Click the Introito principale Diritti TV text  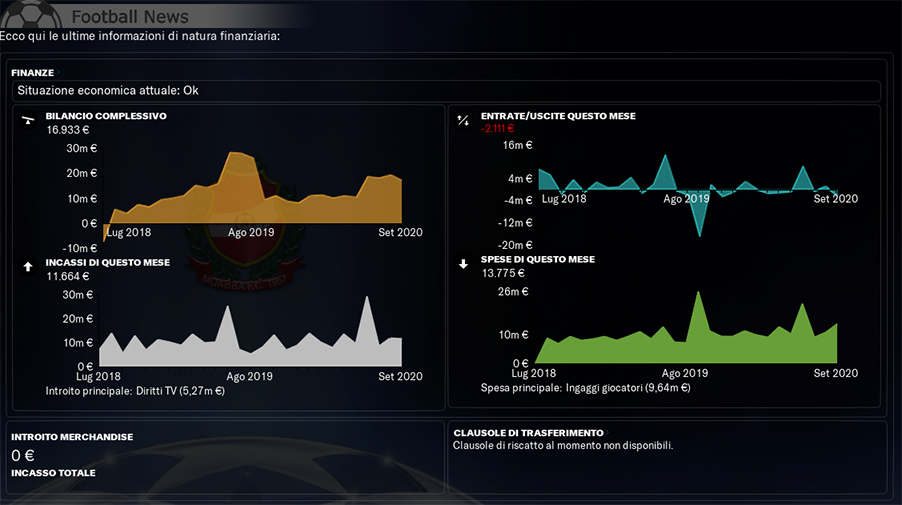click(135, 391)
